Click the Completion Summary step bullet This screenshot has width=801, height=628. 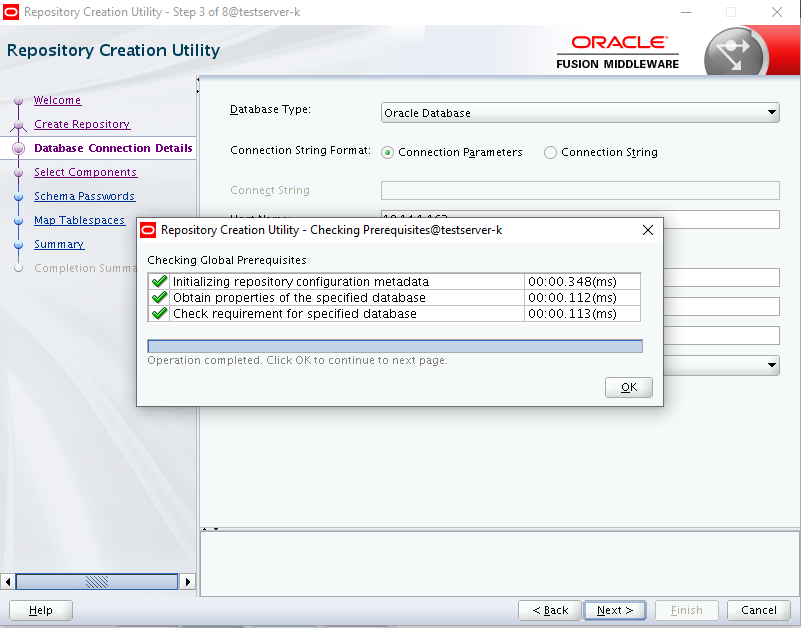[x=18, y=268]
